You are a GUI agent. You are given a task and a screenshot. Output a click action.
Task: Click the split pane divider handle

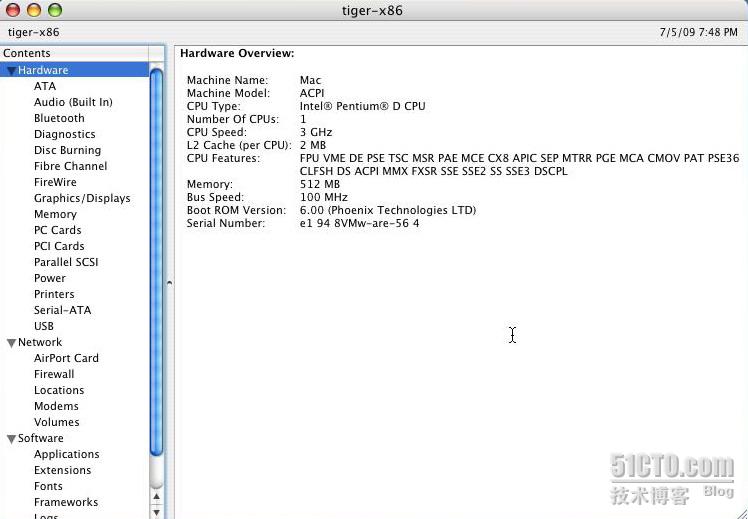(x=169, y=283)
